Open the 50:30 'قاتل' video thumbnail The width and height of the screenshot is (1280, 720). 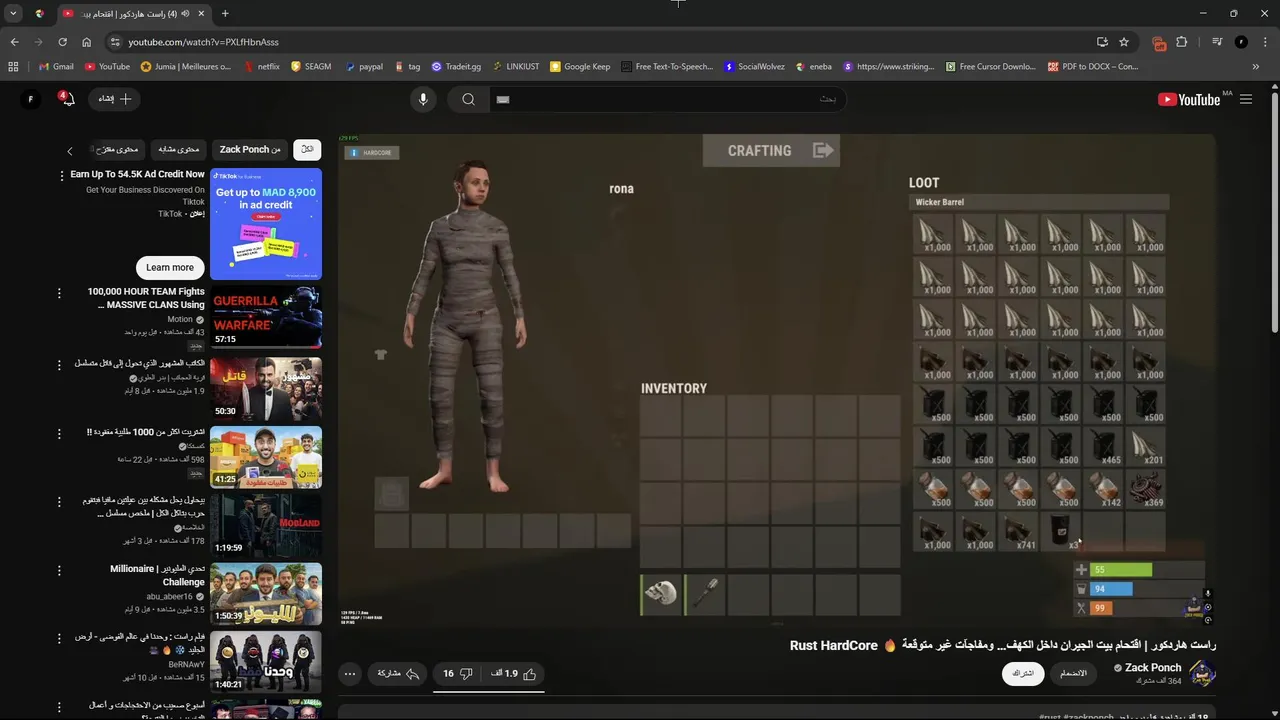[x=266, y=388]
